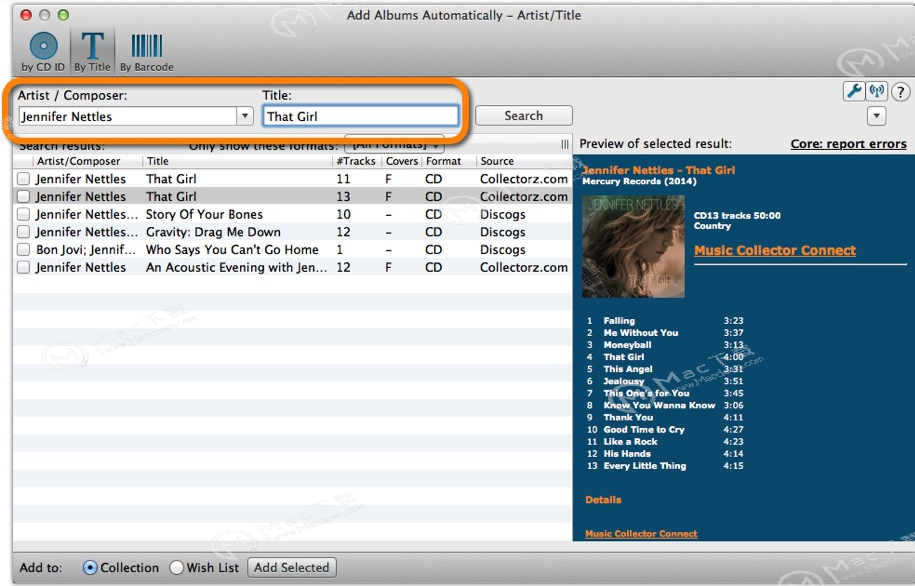Tick checkbox for That Girl with 13 tracks
The width and height of the screenshot is (915, 586).
[x=23, y=197]
